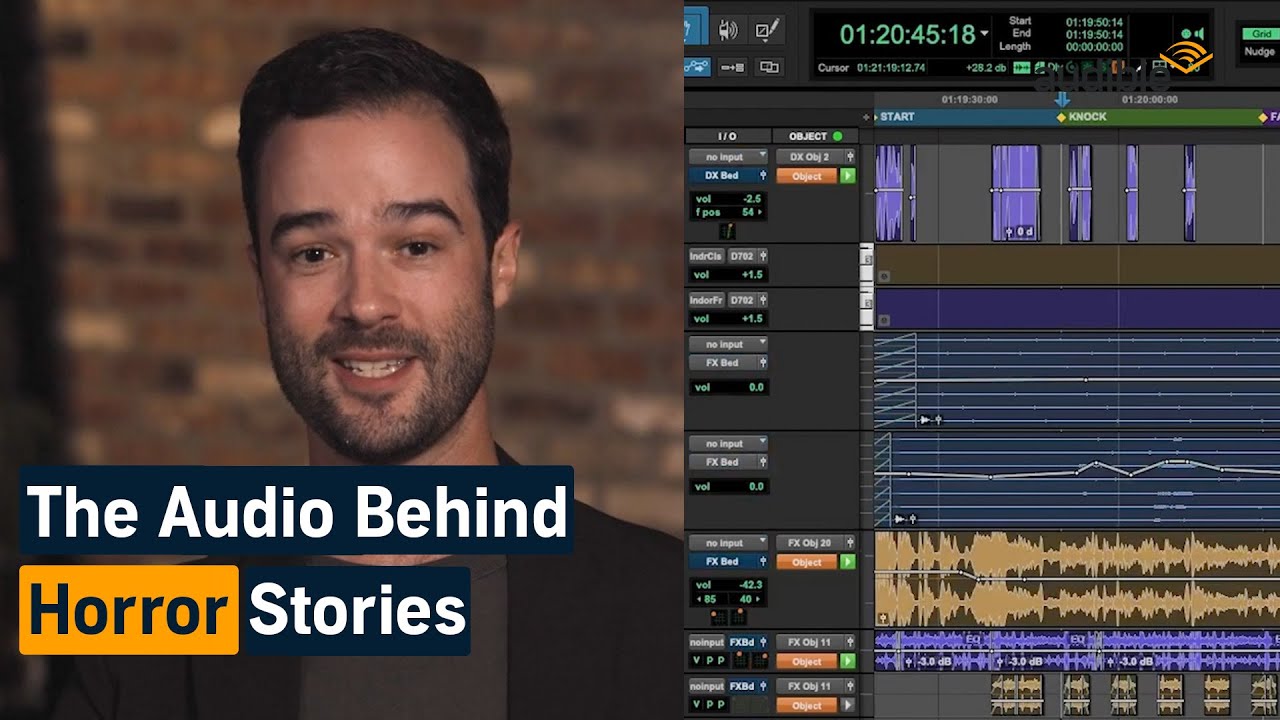1280x720 pixels.
Task: Click left pan value 85
Action: coord(710,600)
